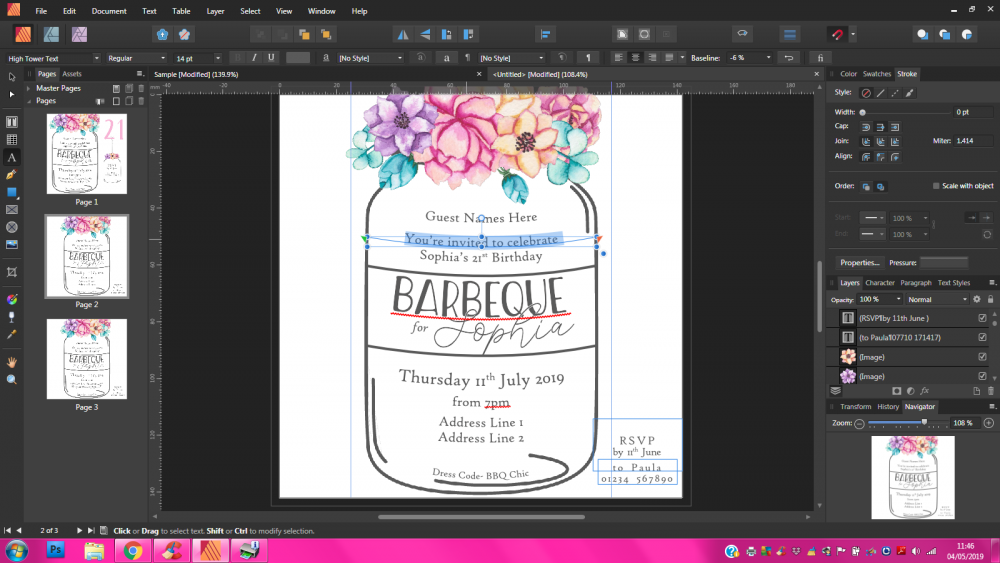
Task: Click the stroke Properties button
Action: coord(859,262)
